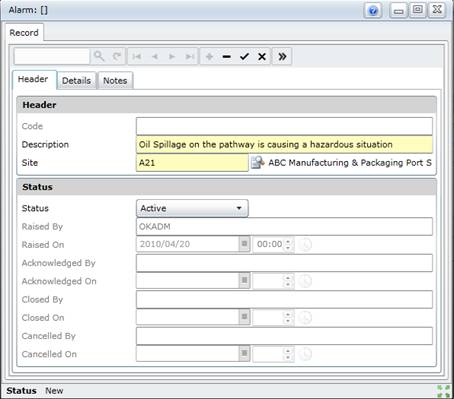Close the Alarm window

tap(437, 10)
